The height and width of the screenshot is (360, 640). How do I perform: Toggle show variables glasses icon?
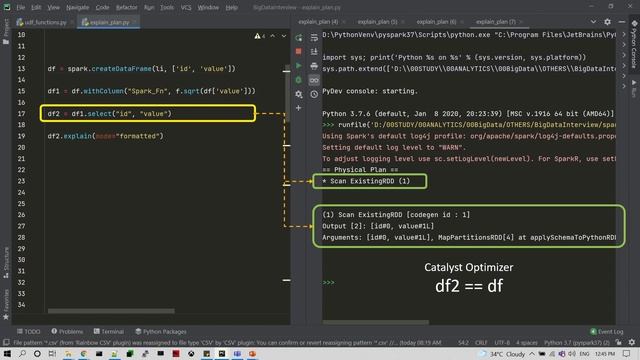[314, 80]
